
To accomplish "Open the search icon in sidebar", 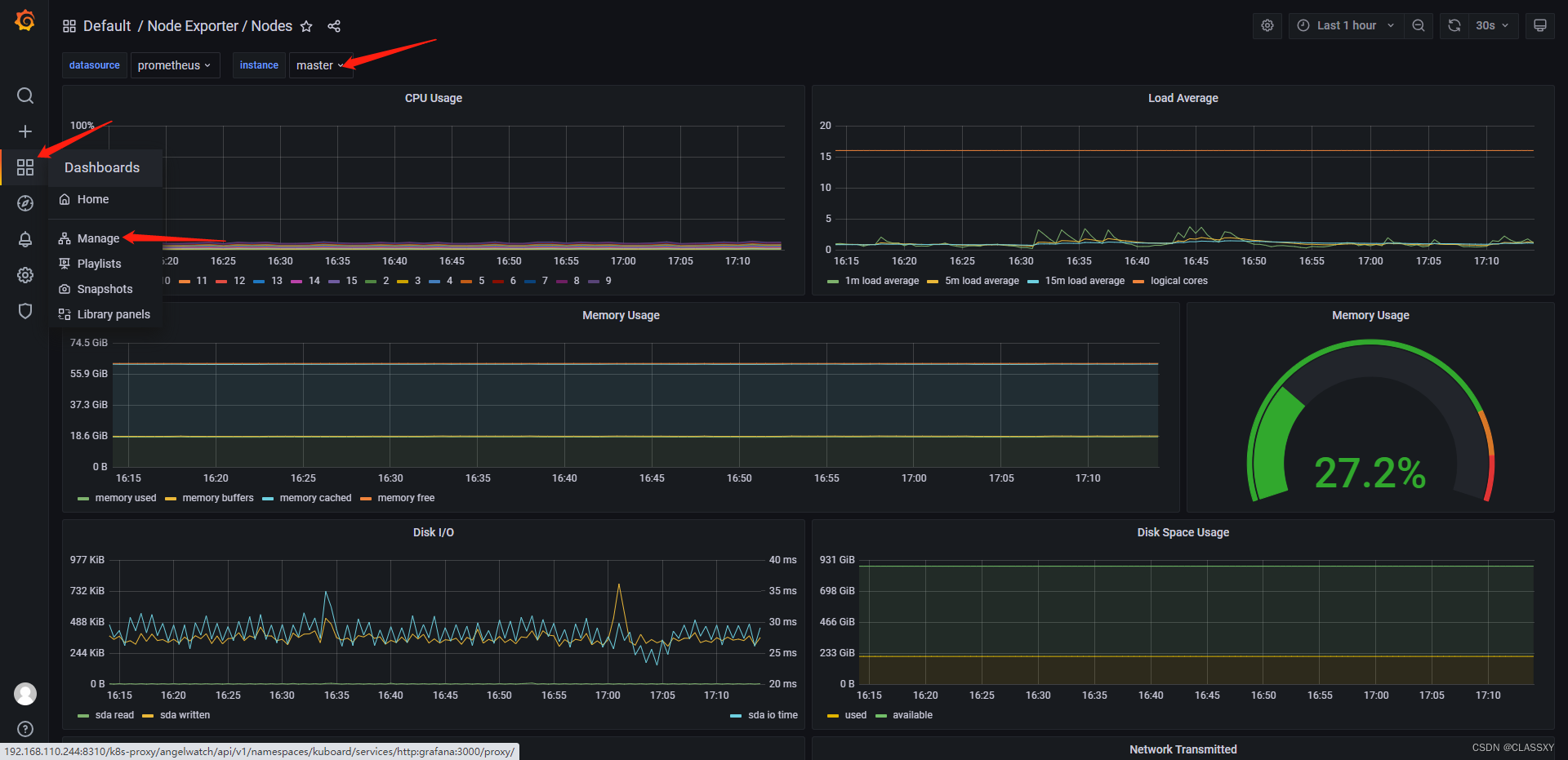I will (25, 96).
